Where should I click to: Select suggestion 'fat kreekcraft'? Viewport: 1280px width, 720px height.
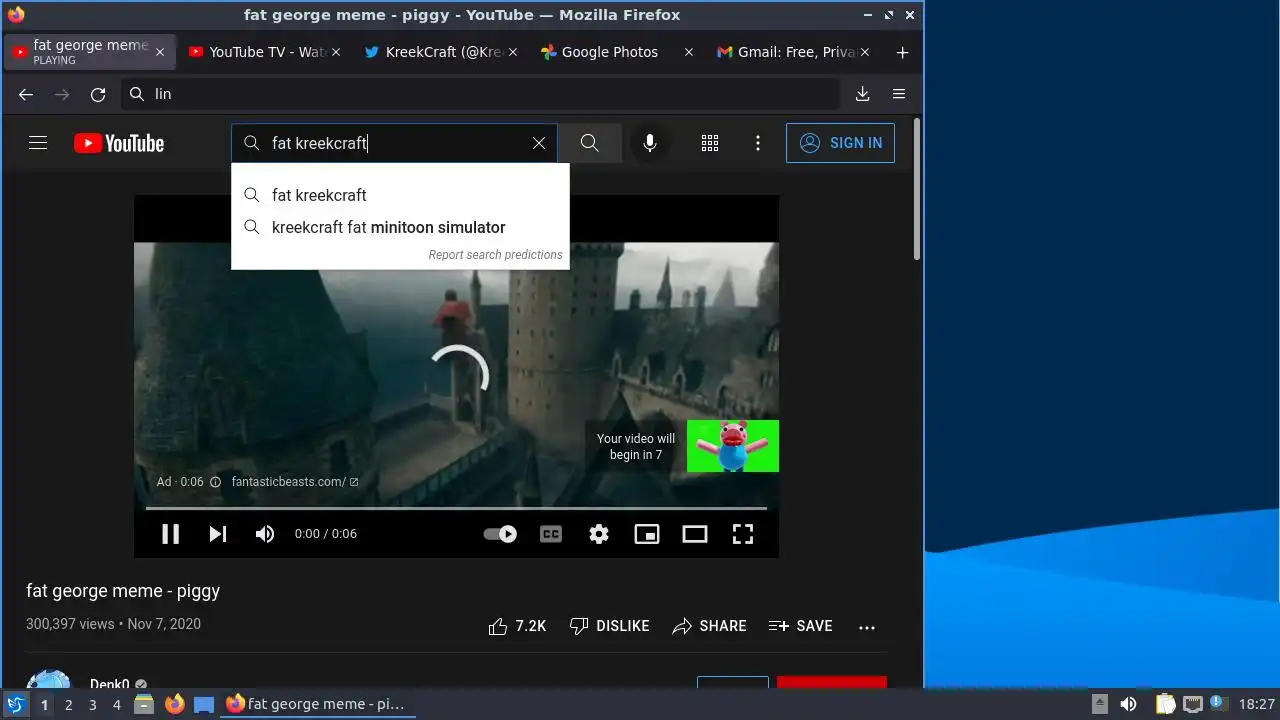pyautogui.click(x=400, y=195)
